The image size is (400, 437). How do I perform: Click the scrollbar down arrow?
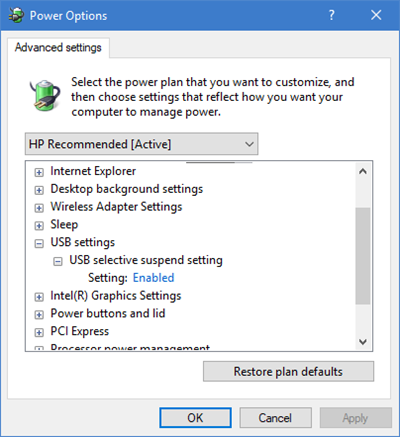[x=363, y=342]
